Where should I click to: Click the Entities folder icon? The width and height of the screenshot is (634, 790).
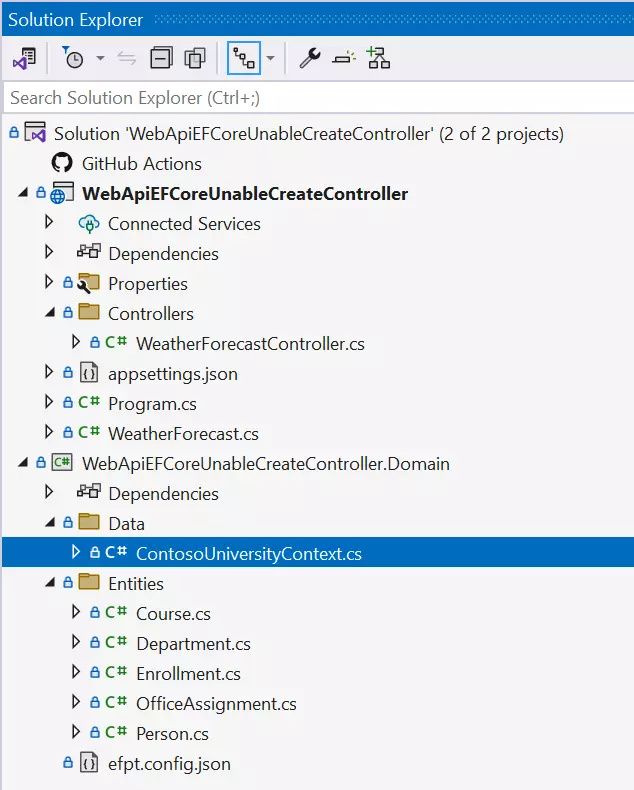pos(89,582)
